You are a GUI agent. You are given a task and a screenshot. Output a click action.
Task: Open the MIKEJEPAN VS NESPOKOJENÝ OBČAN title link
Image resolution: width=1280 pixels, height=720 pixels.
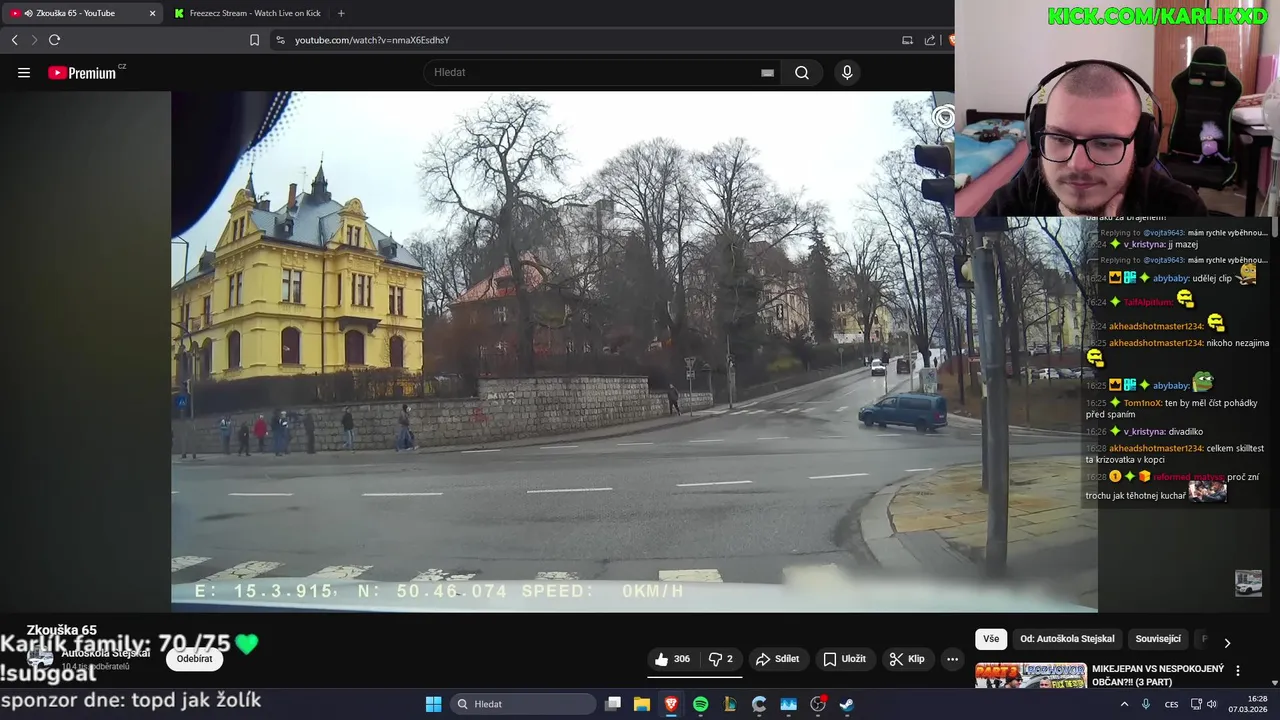pos(1158,675)
